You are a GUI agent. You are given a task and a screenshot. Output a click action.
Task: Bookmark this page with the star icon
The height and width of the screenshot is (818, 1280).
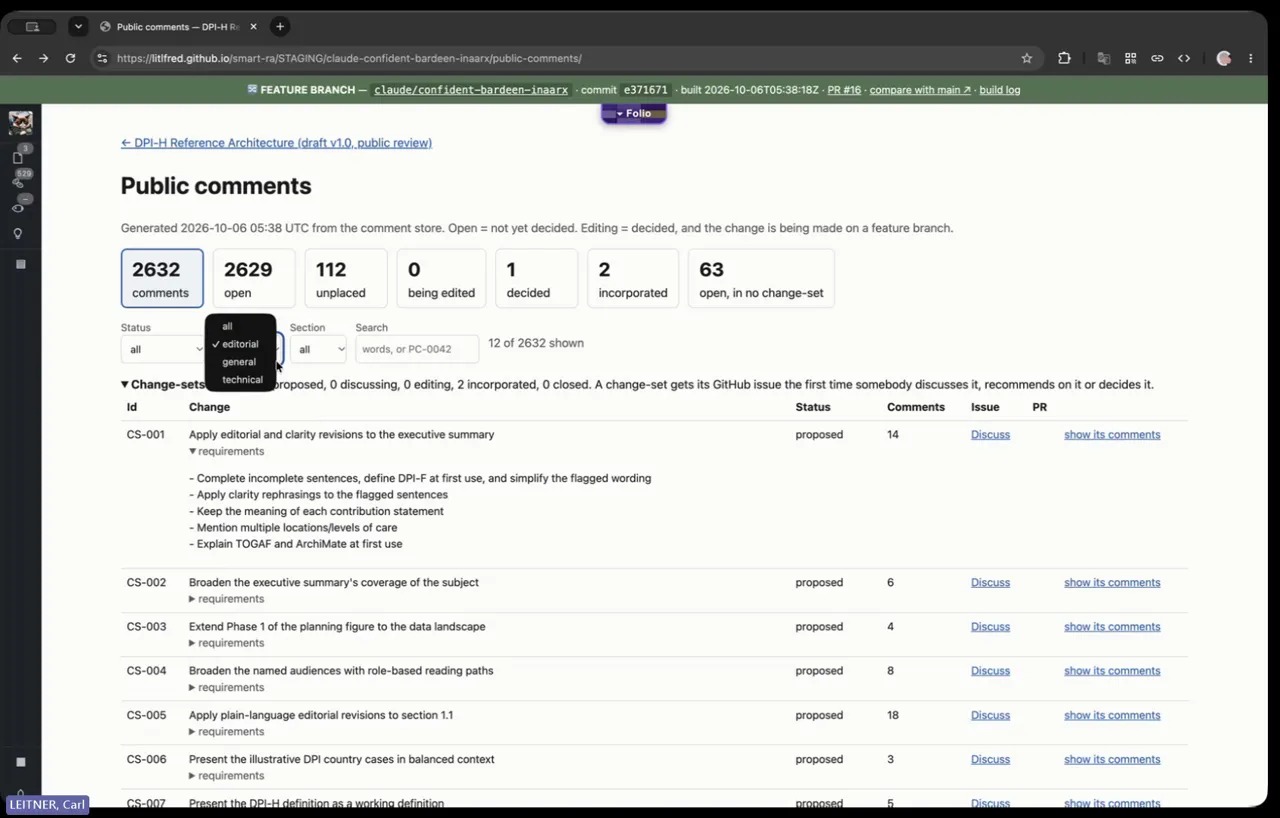1026,58
